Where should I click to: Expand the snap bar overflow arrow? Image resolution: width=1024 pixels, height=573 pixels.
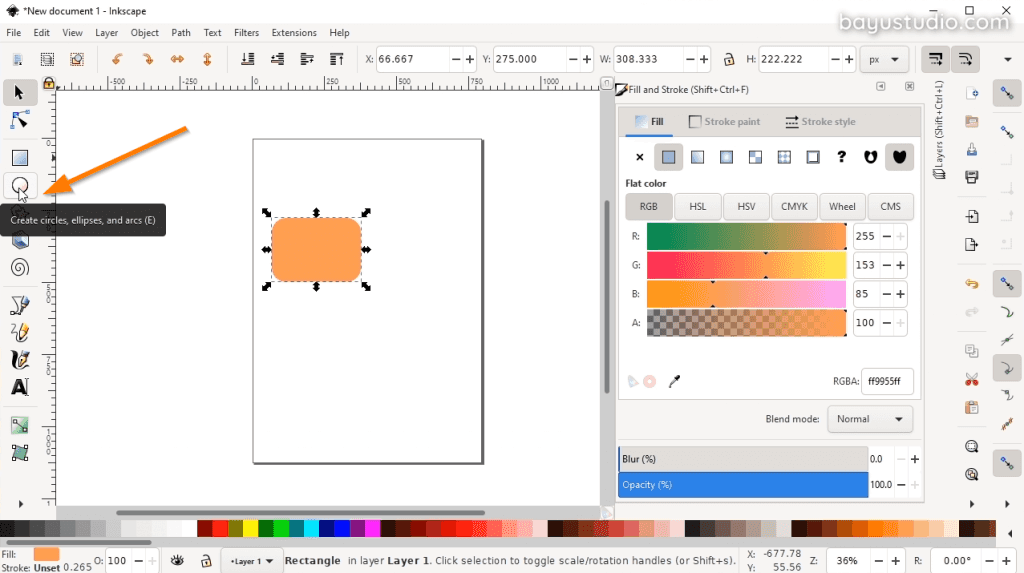click(1007, 504)
